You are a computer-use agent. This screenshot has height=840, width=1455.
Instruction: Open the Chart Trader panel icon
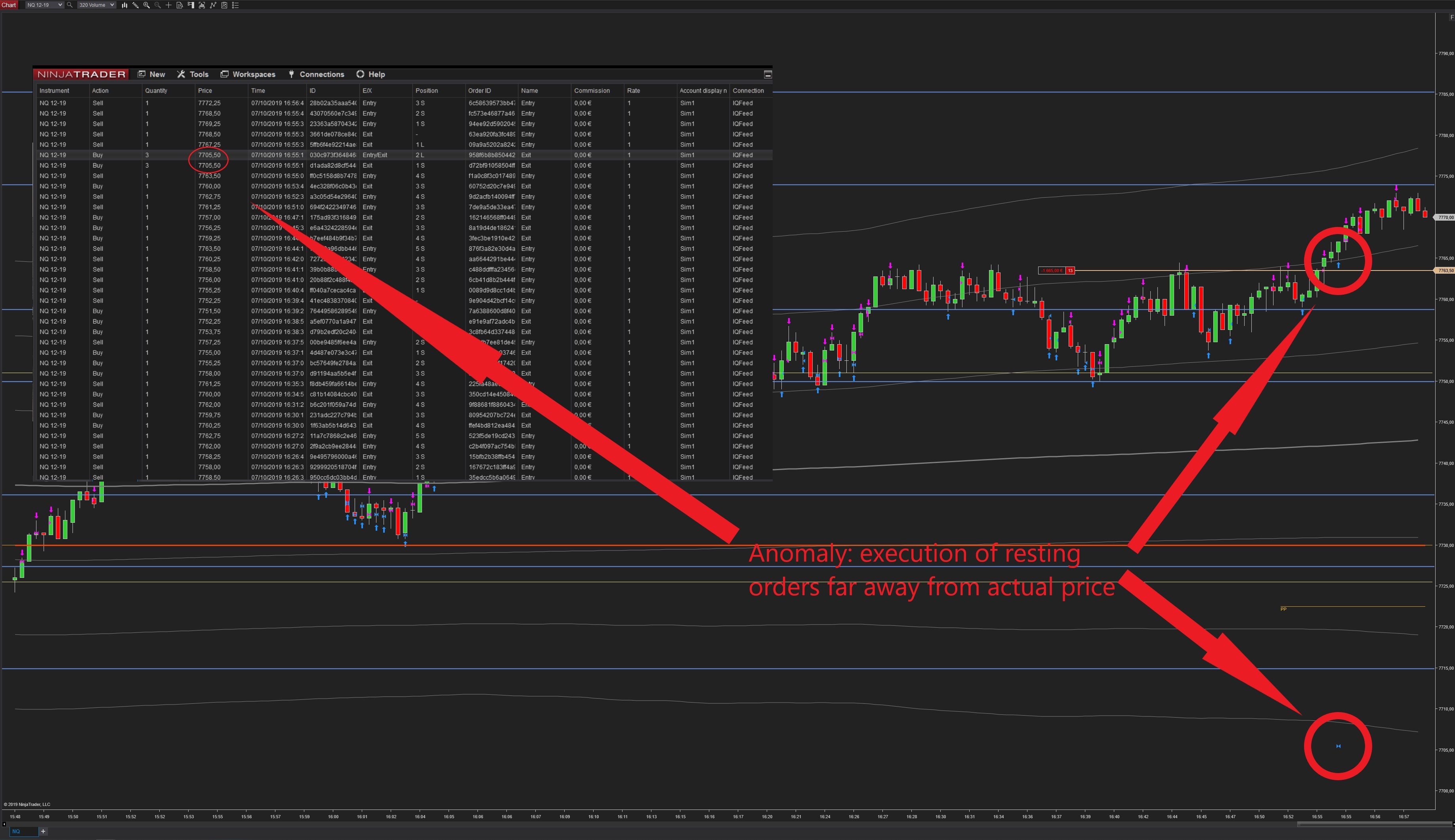point(191,5)
